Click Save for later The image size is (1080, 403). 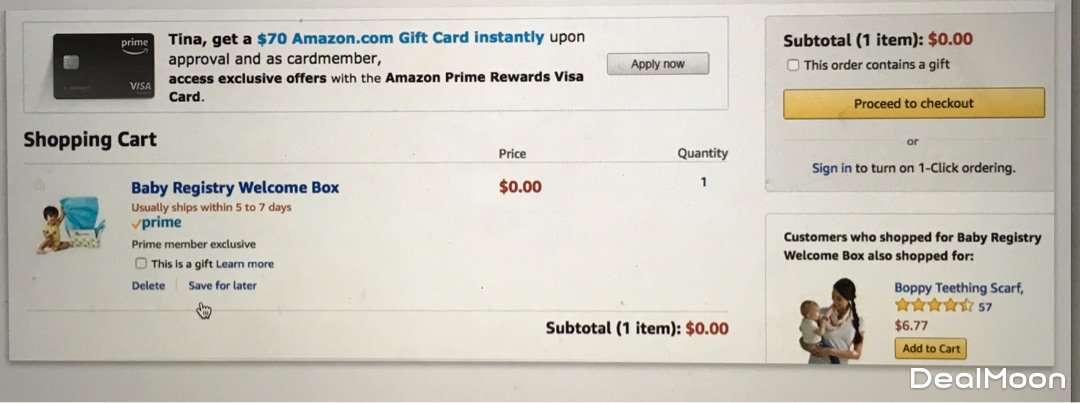pyautogui.click(x=222, y=286)
